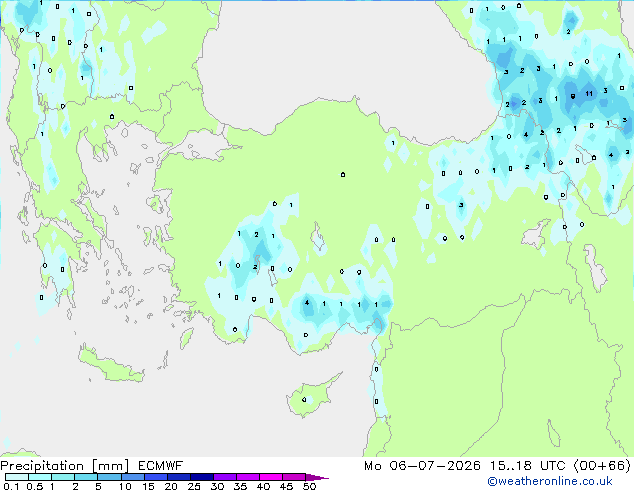The height and width of the screenshot is (490, 634).
Task: Click the "40" legend scale label
Action: click(263, 486)
